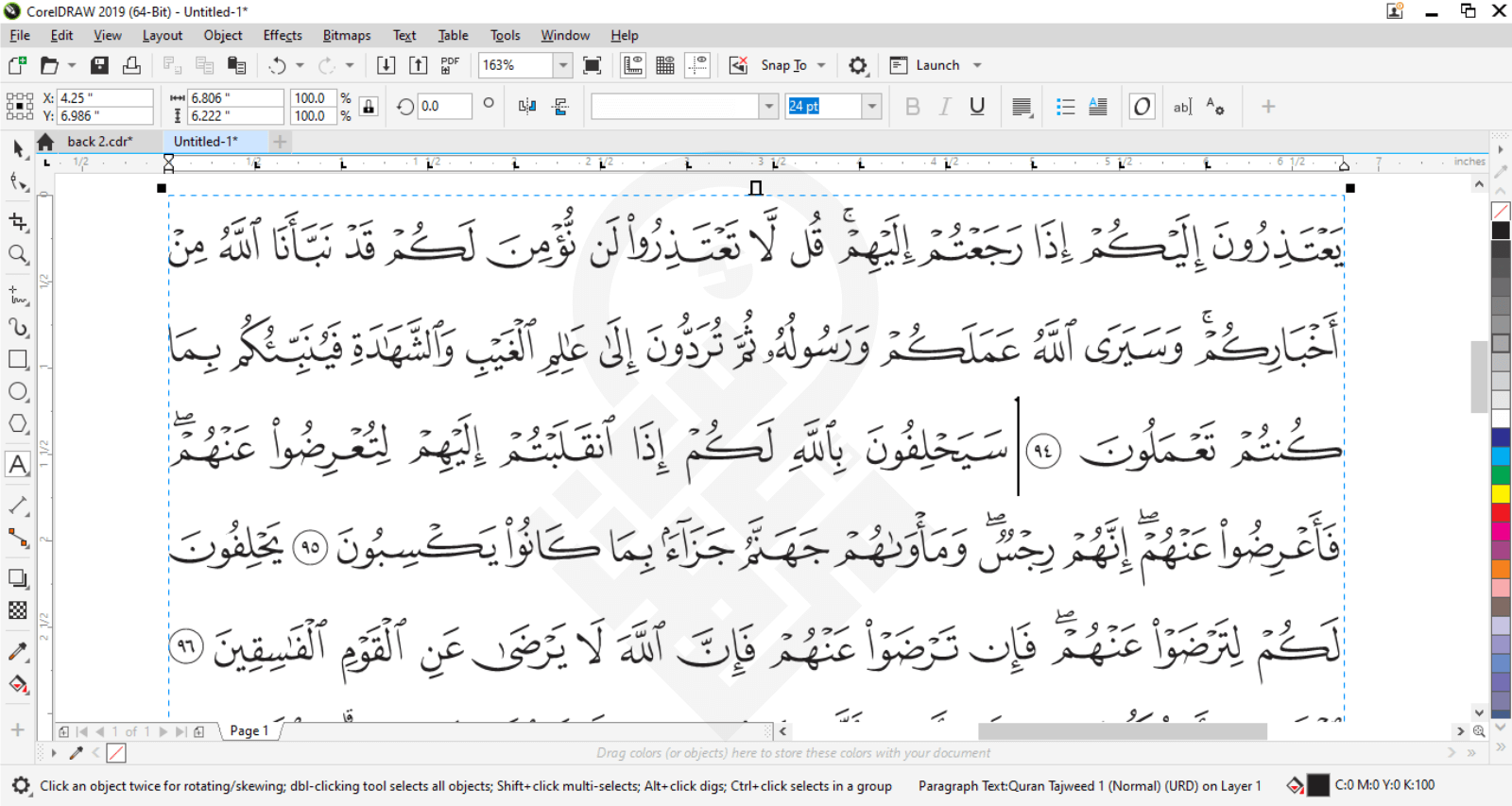This screenshot has width=1512, height=806.
Task: Open the Bitmaps menu
Action: (x=347, y=35)
